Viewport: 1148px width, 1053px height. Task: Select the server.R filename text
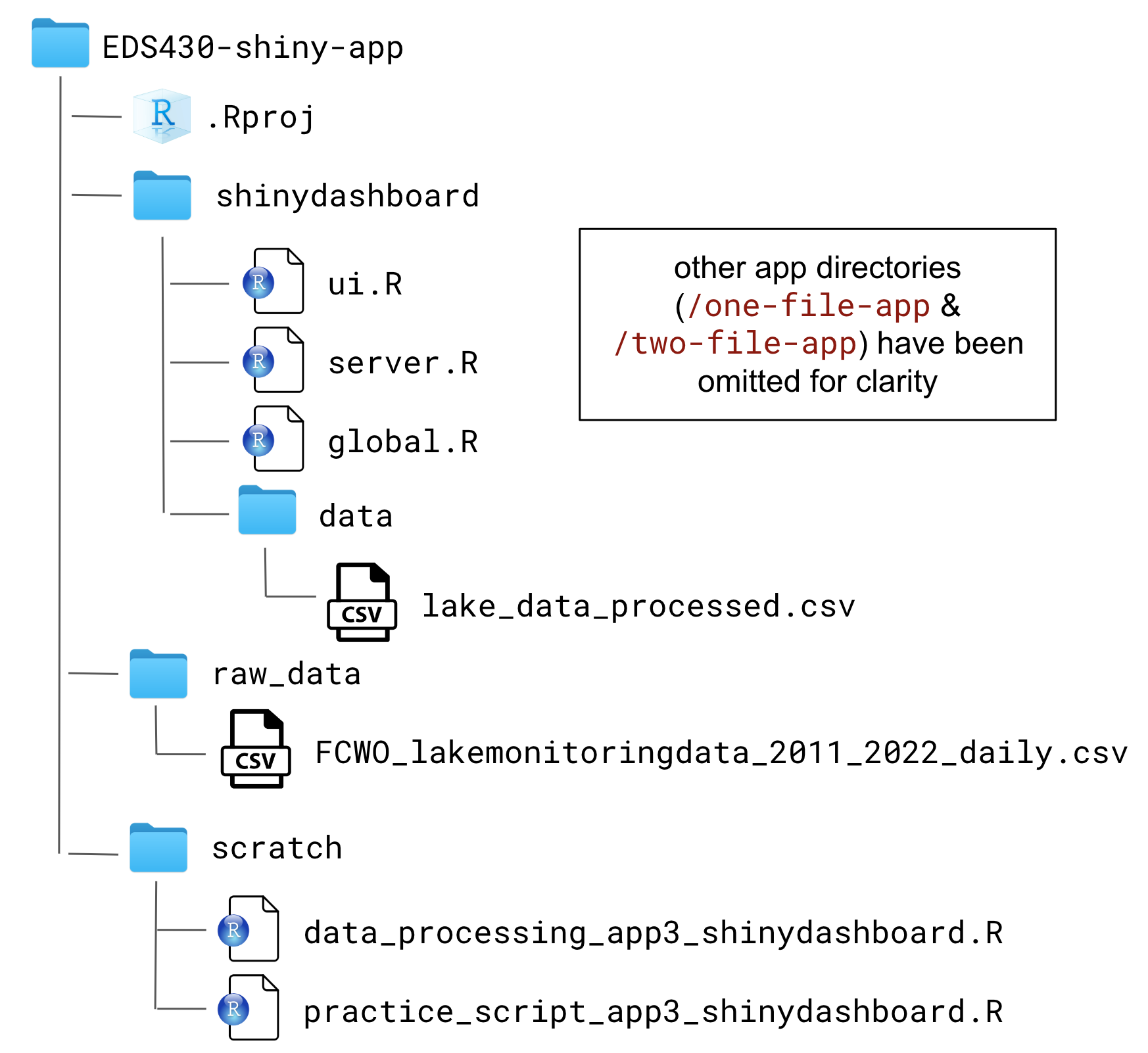pos(402,363)
